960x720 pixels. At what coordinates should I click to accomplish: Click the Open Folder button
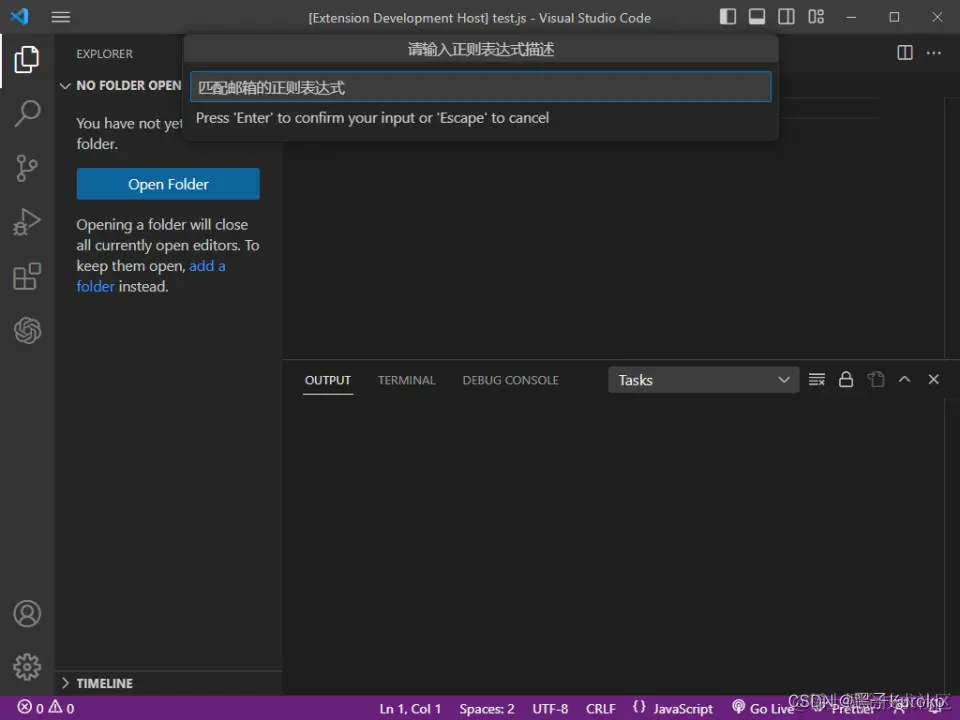click(168, 184)
